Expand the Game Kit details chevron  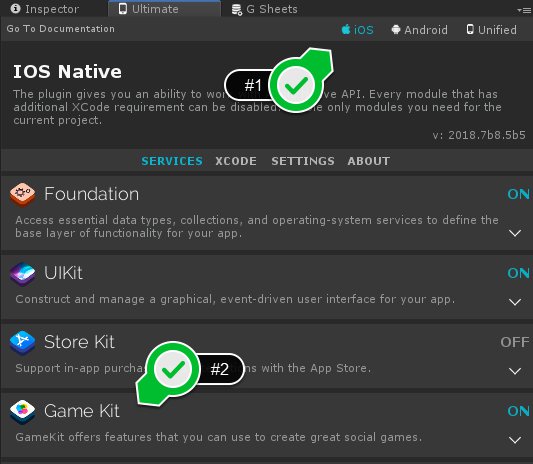coord(515,440)
